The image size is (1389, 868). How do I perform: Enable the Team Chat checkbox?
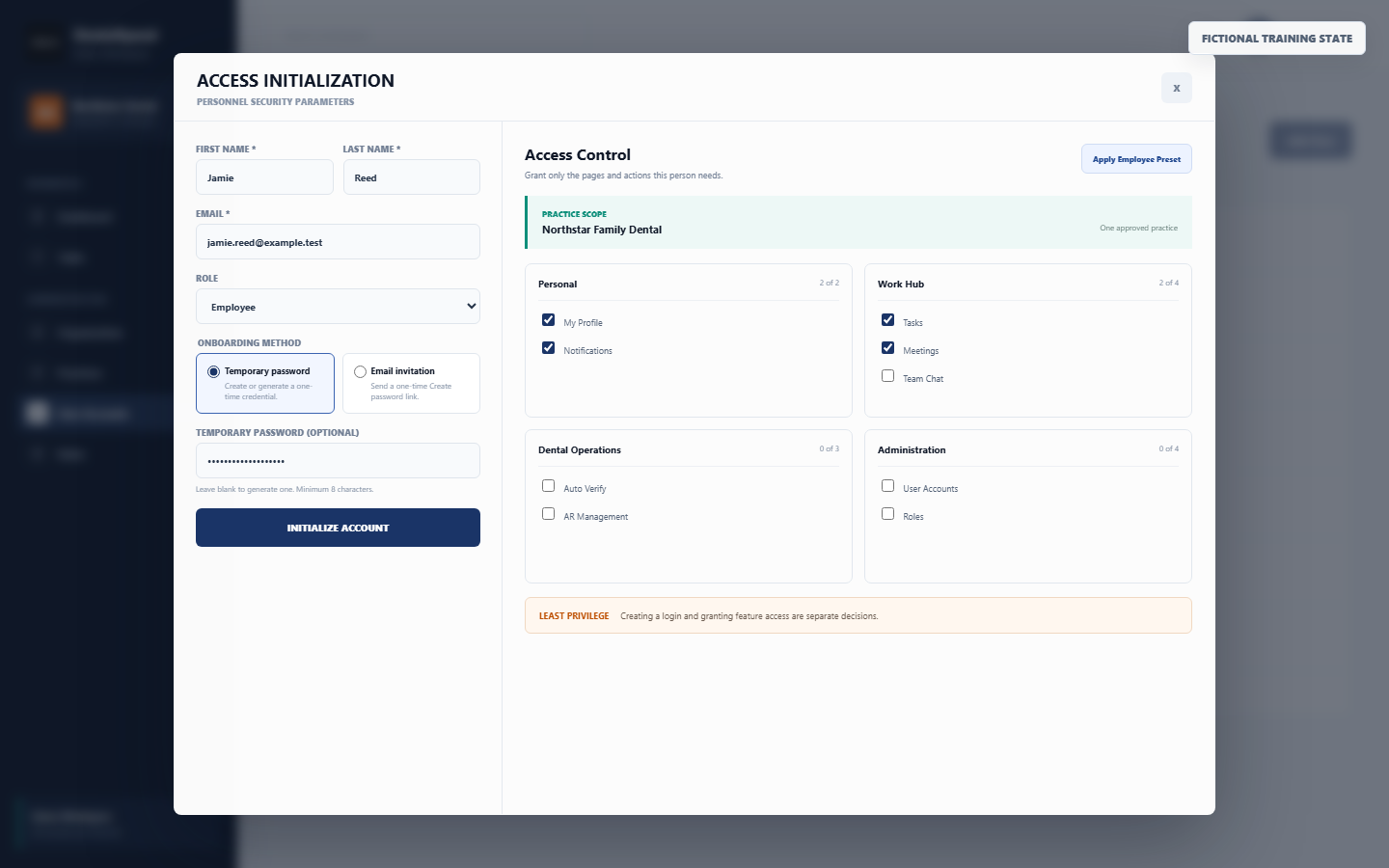(x=887, y=376)
